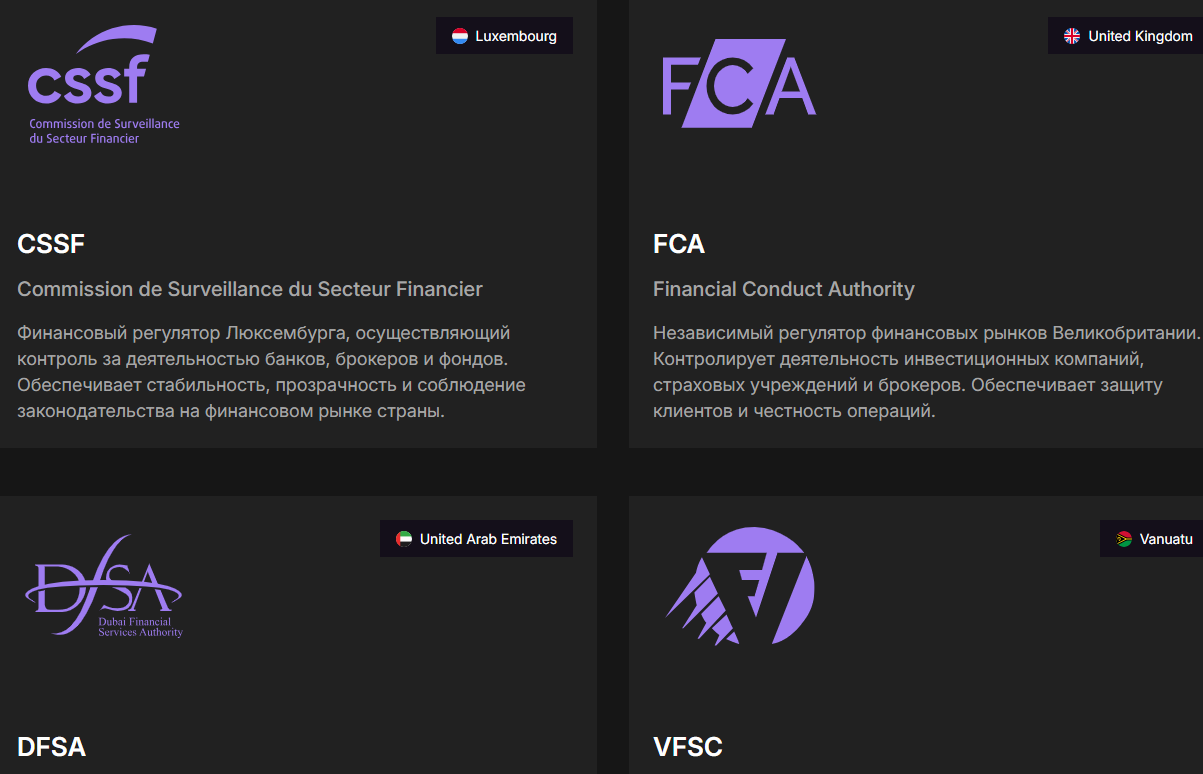Viewport: 1203px width, 774px height.
Task: Click the United Kingdom flag icon
Action: click(1072, 36)
